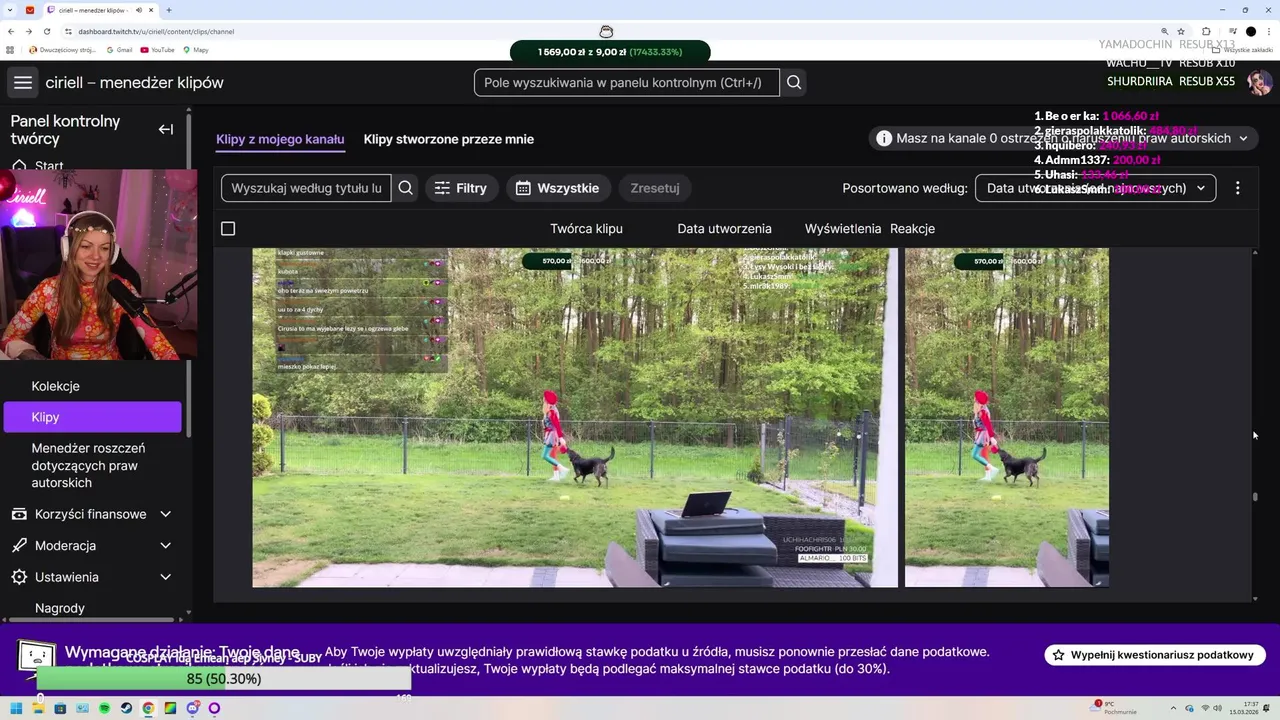Open the three-dot clips options menu
Screen dimensions: 1280x720
pos(1237,188)
